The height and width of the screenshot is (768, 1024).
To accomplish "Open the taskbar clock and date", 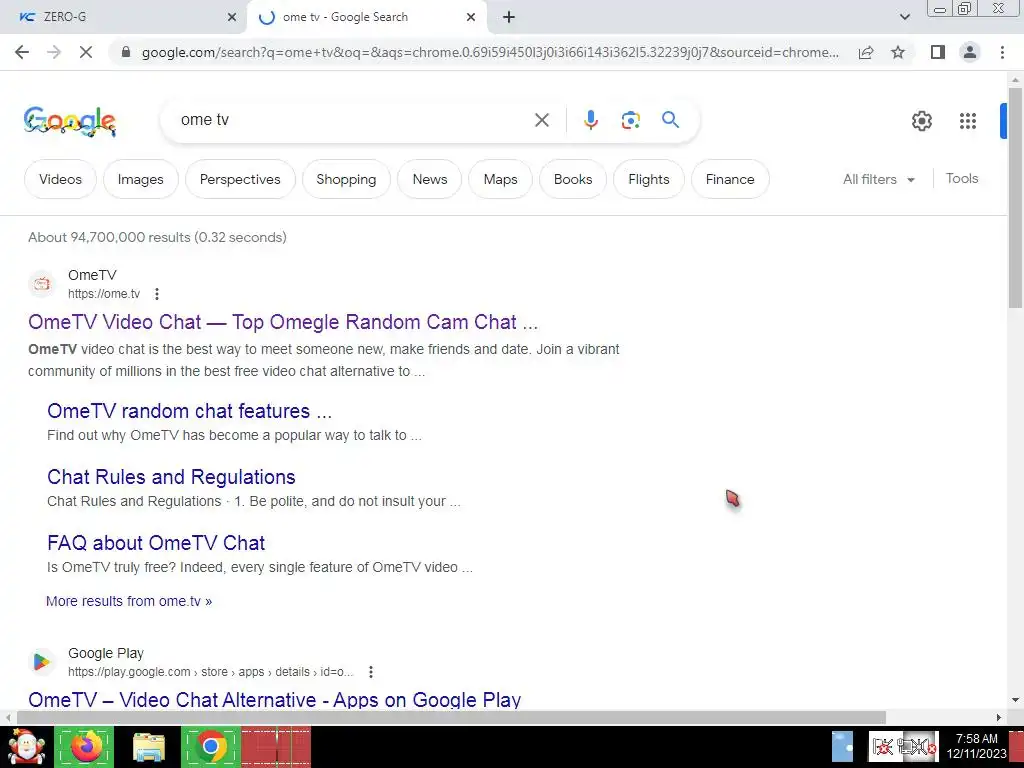I will (x=976, y=746).
